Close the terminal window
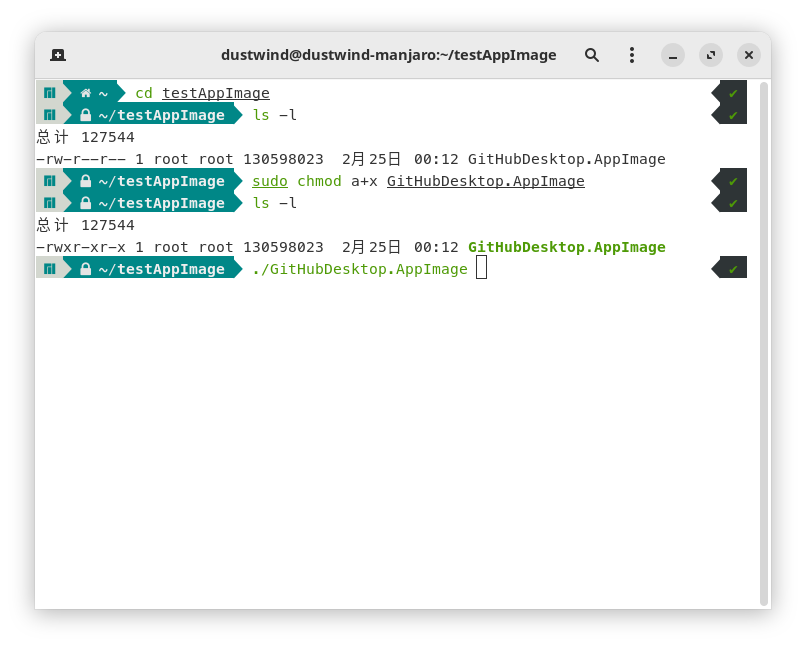The height and width of the screenshot is (647, 806). coord(749,55)
